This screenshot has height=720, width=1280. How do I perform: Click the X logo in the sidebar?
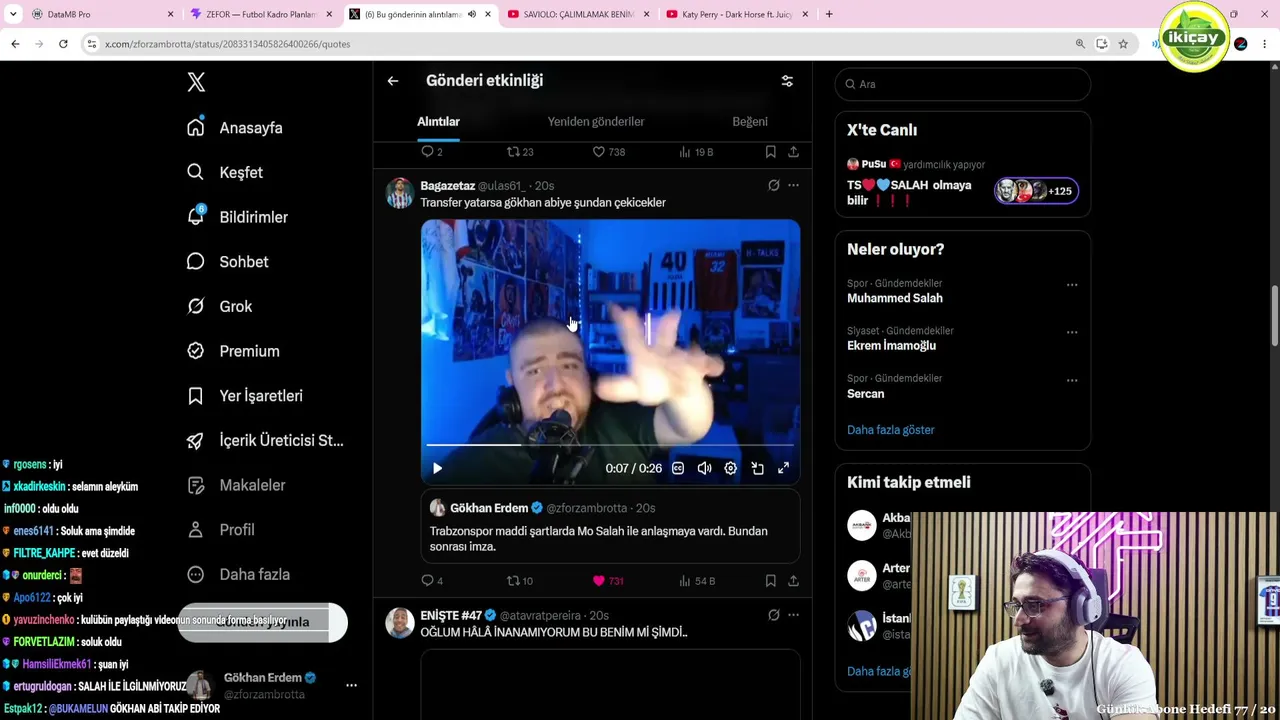coord(196,82)
